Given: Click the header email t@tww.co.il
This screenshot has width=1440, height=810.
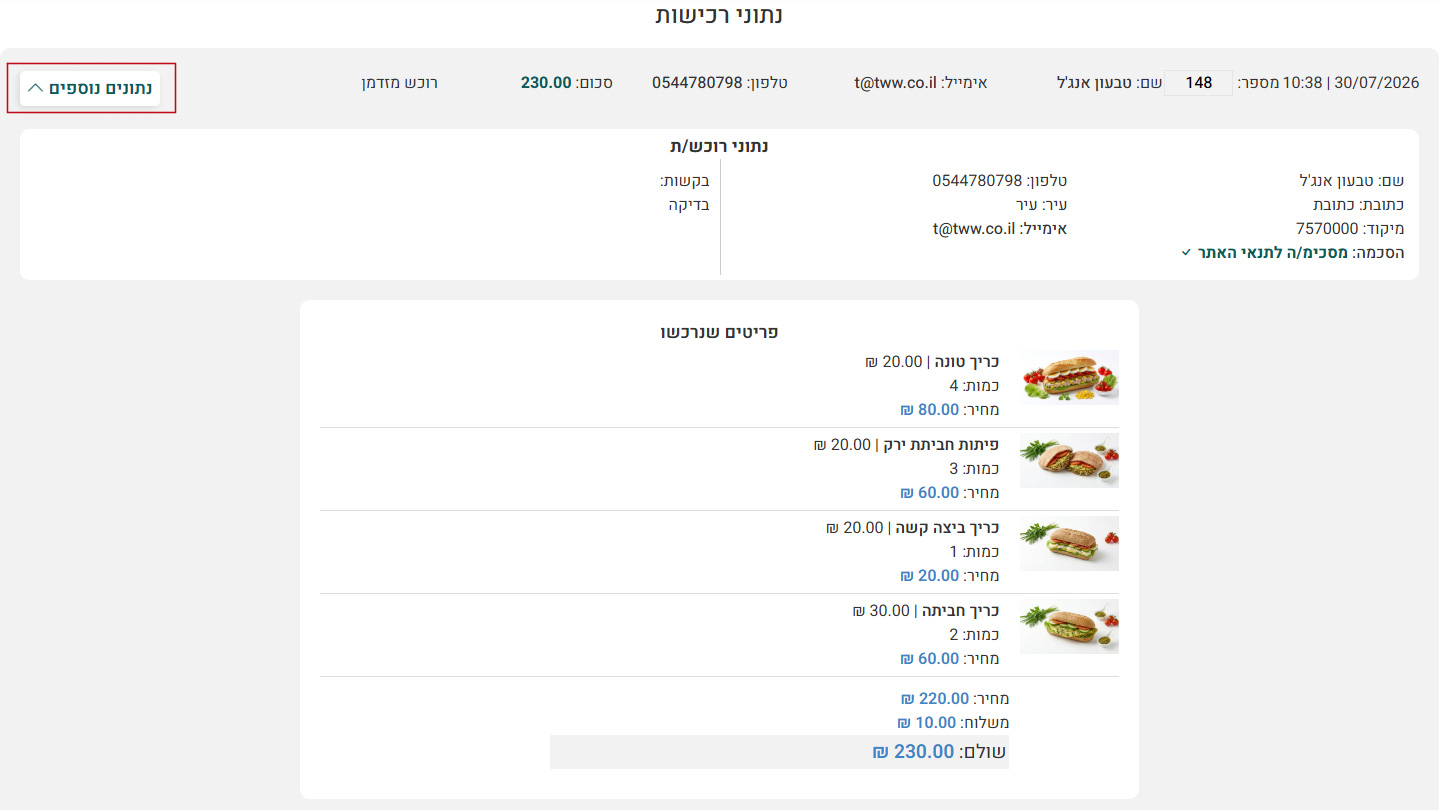Looking at the screenshot, I should [896, 83].
